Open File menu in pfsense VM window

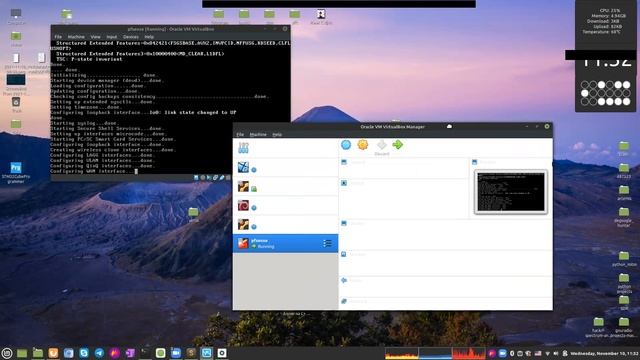58,37
